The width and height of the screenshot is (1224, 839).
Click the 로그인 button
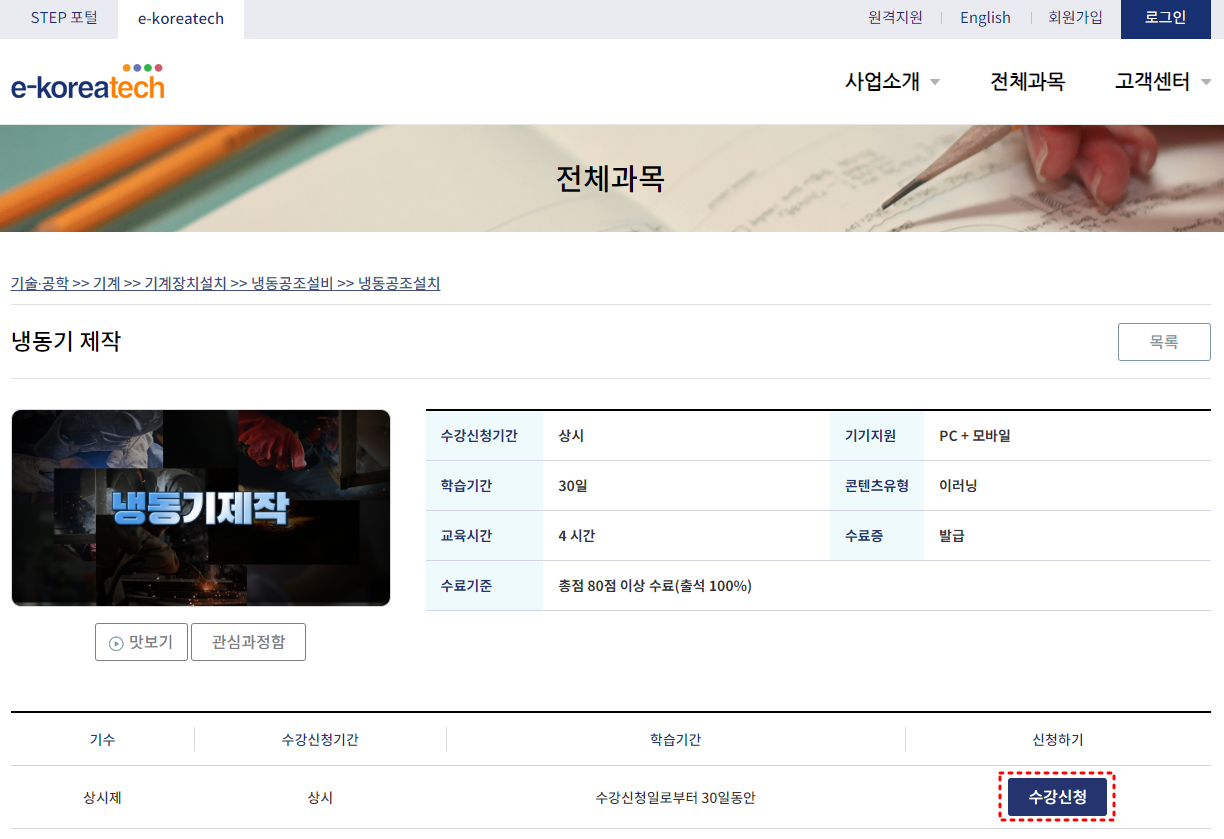1165,19
